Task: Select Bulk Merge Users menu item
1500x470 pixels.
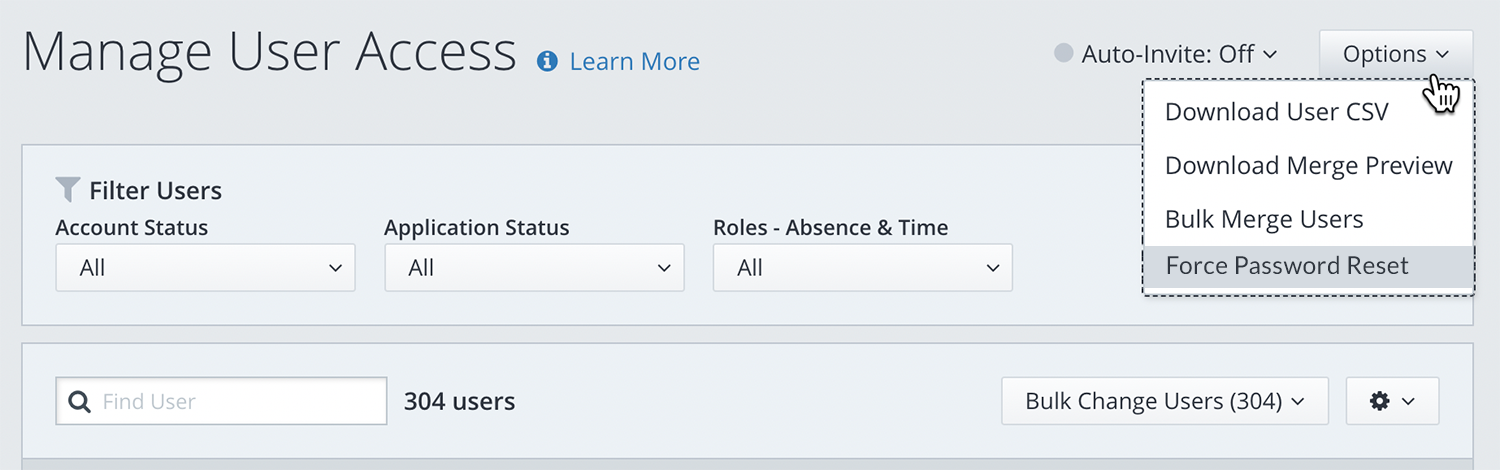Action: pos(1264,219)
